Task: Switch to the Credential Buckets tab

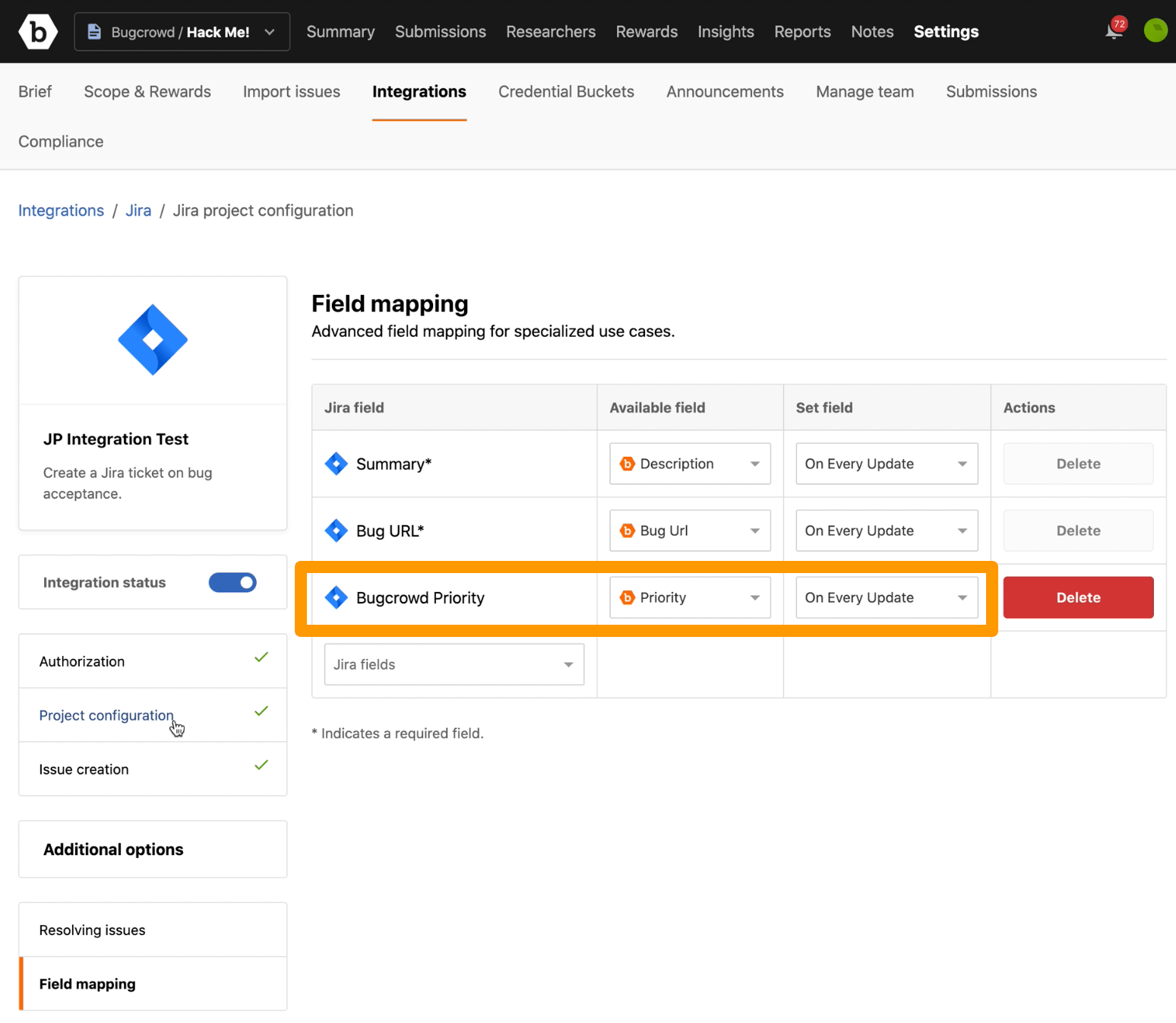Action: (565, 91)
